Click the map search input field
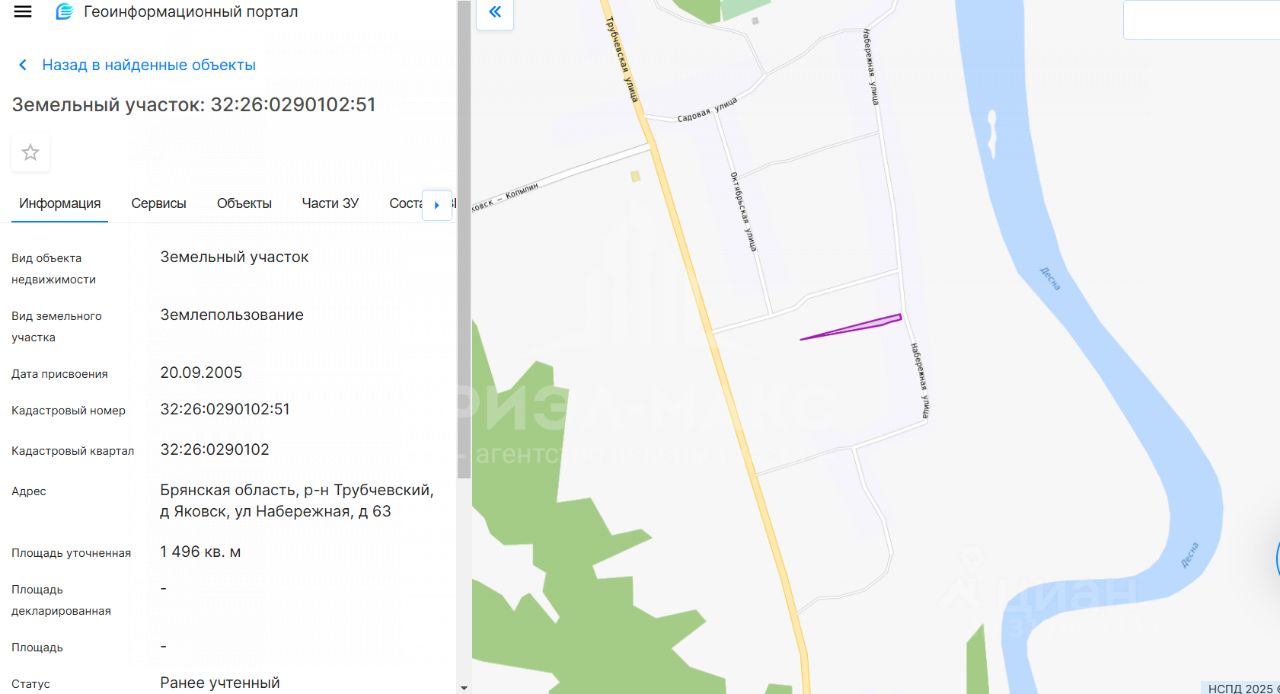1280x694 pixels. (x=1201, y=20)
